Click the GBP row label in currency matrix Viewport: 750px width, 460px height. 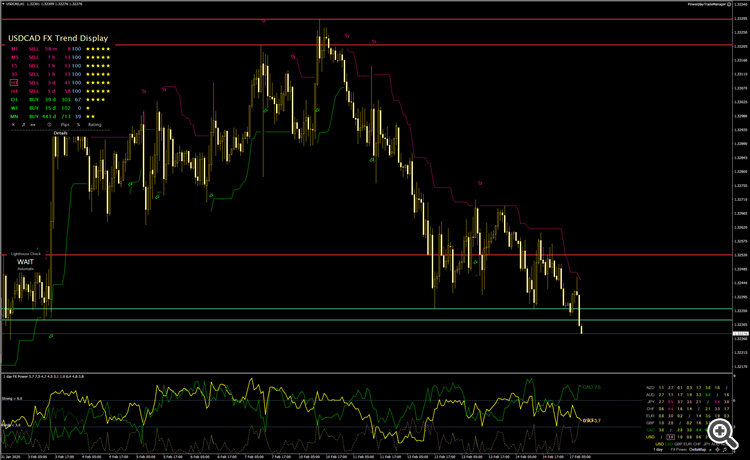[651, 423]
